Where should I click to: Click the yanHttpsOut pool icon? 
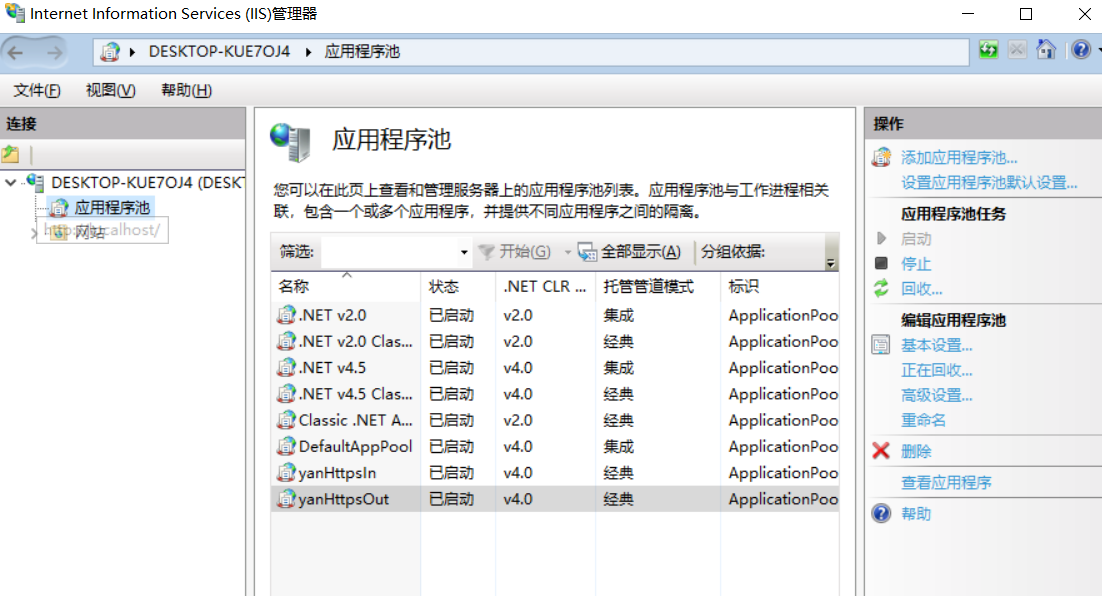tap(286, 499)
